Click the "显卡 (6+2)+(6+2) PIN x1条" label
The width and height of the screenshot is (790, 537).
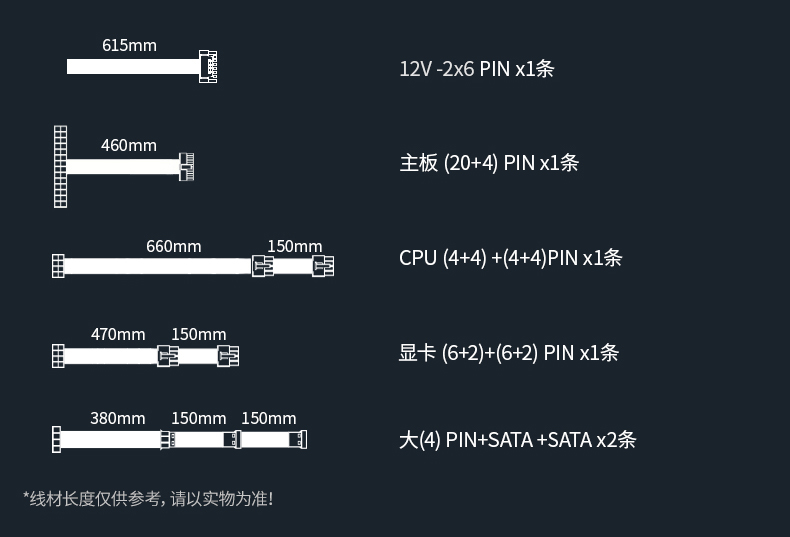coord(508,352)
